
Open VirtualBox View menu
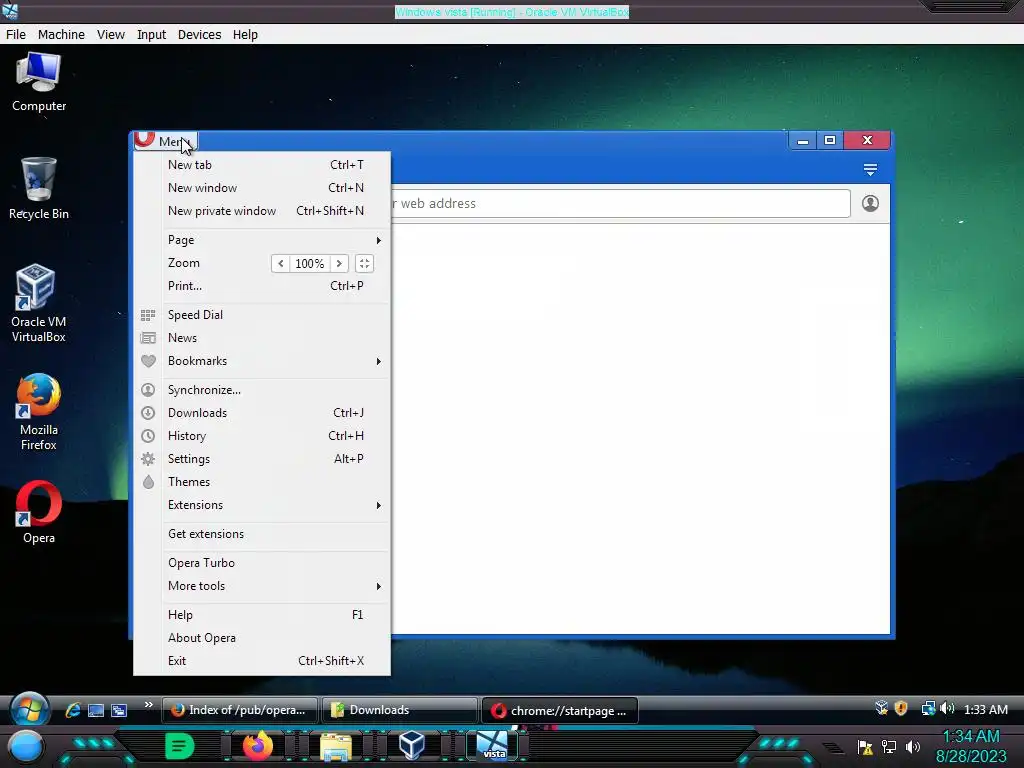pos(110,35)
